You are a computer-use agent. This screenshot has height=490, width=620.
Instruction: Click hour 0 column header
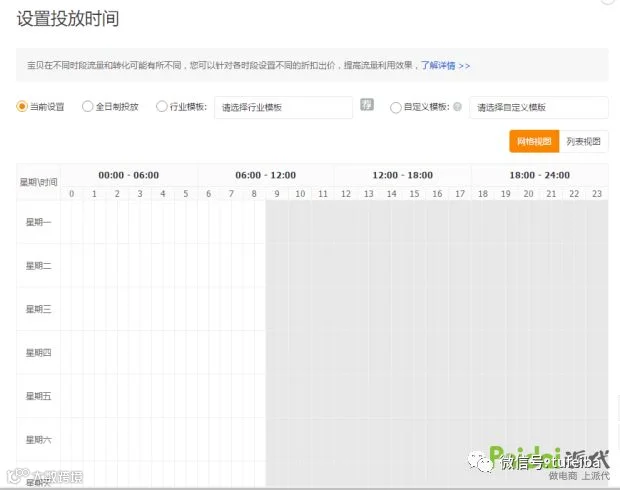pyautogui.click(x=72, y=194)
